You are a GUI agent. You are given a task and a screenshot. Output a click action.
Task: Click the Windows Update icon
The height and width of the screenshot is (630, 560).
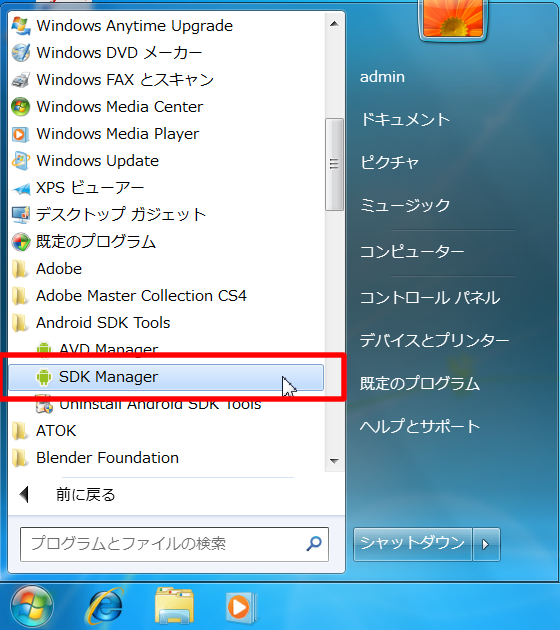point(20,161)
